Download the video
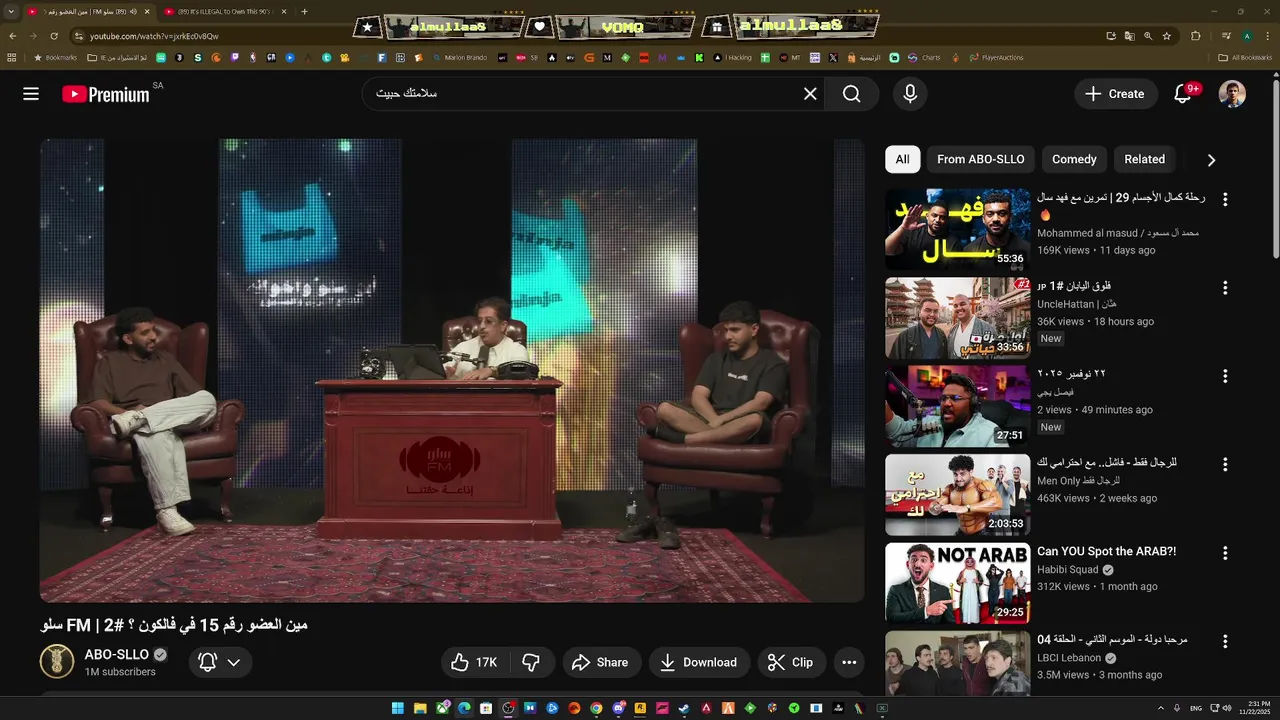 pos(698,662)
